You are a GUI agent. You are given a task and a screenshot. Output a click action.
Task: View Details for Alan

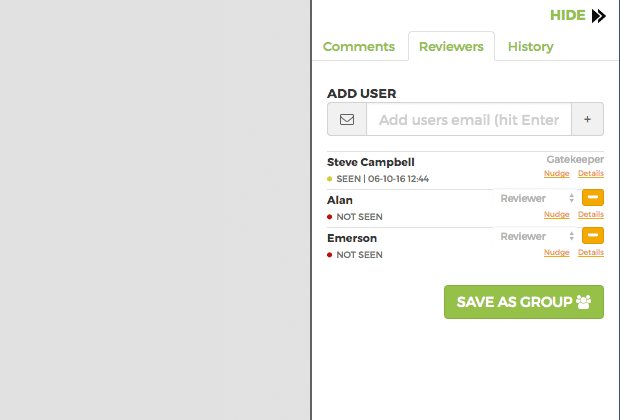[x=591, y=214]
